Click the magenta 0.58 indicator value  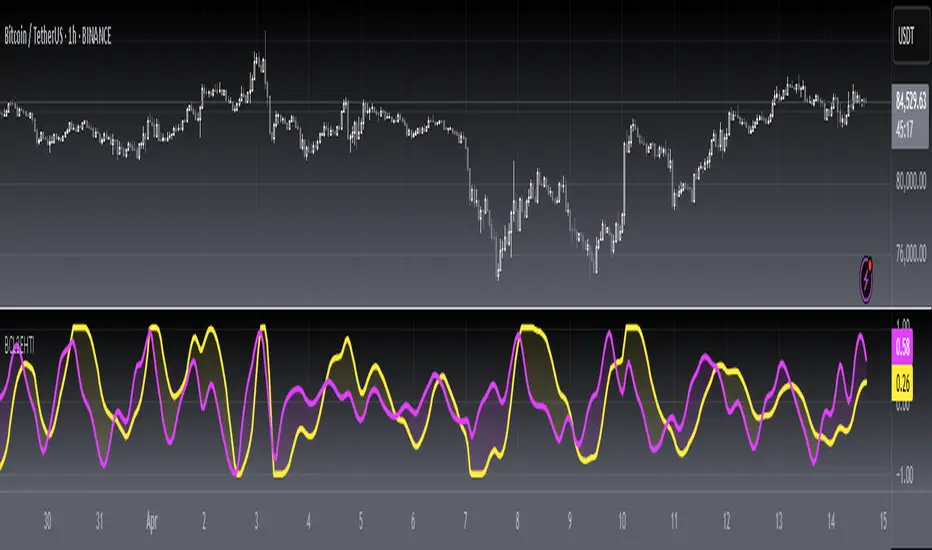click(903, 346)
